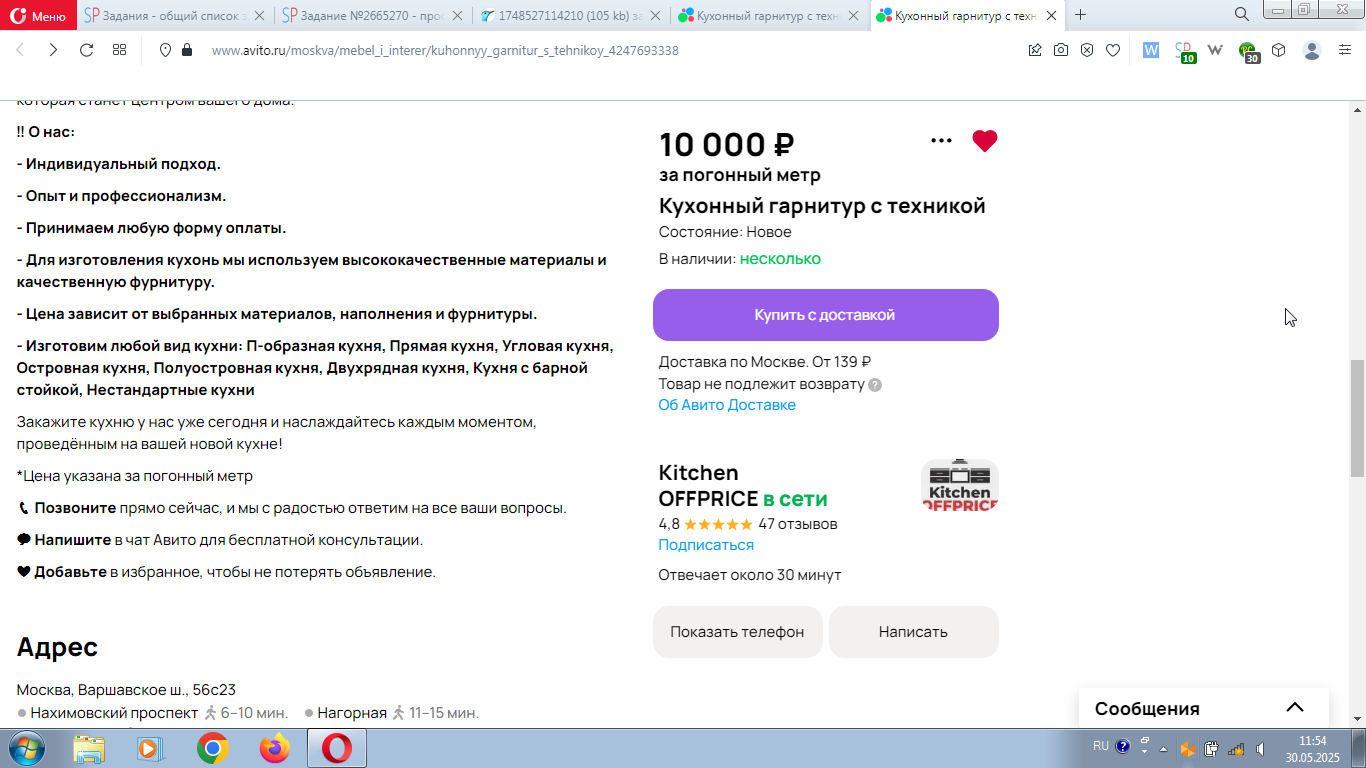Click Показать телефон button
This screenshot has height=768, width=1366.
coord(738,632)
